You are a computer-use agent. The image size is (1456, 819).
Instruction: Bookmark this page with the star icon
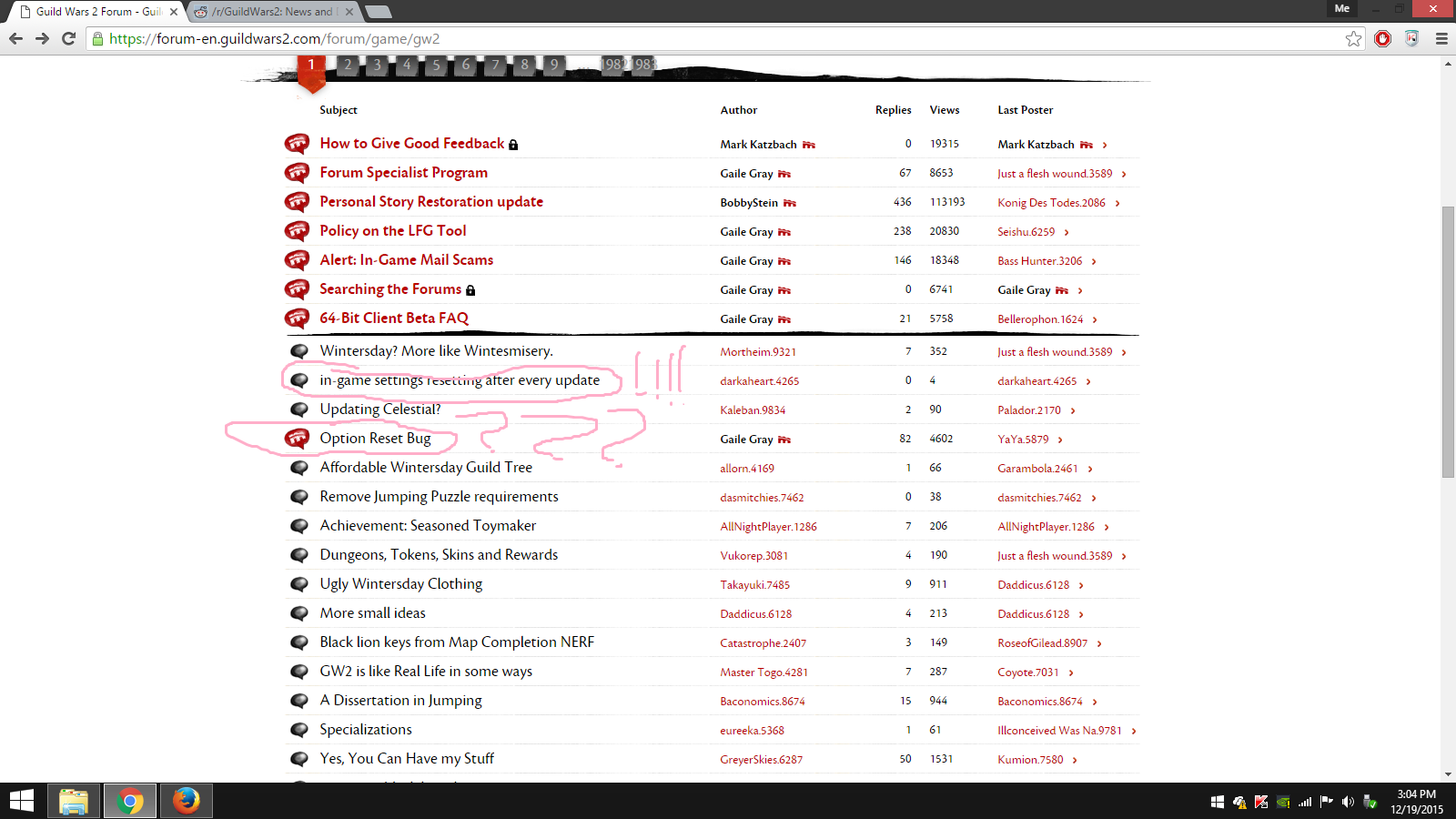[x=1353, y=38]
